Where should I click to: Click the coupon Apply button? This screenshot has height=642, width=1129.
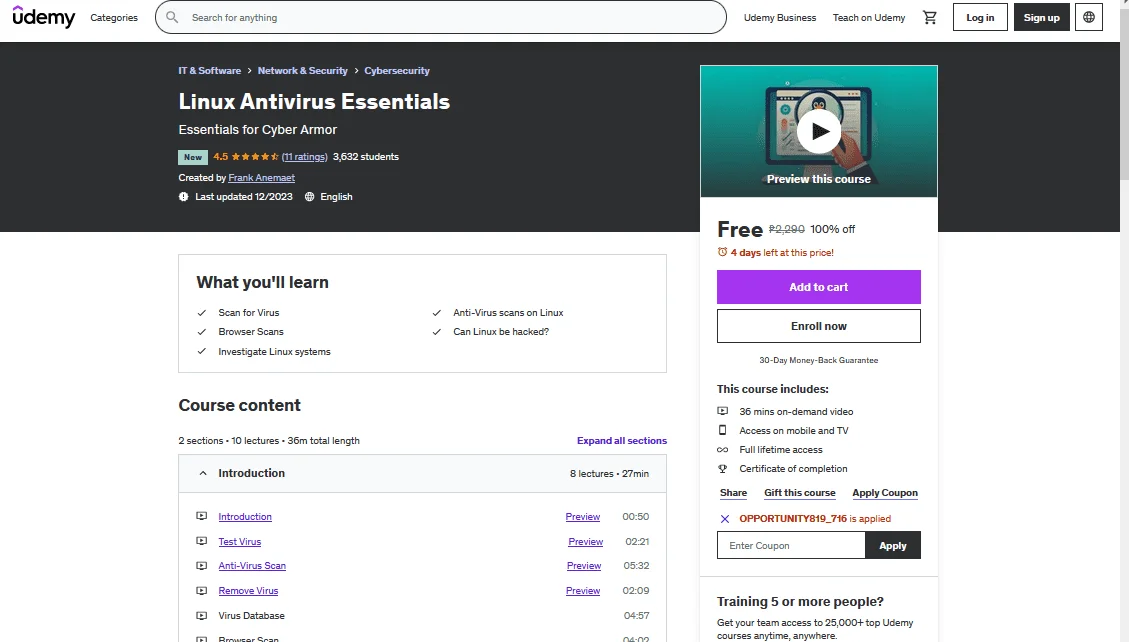(892, 546)
